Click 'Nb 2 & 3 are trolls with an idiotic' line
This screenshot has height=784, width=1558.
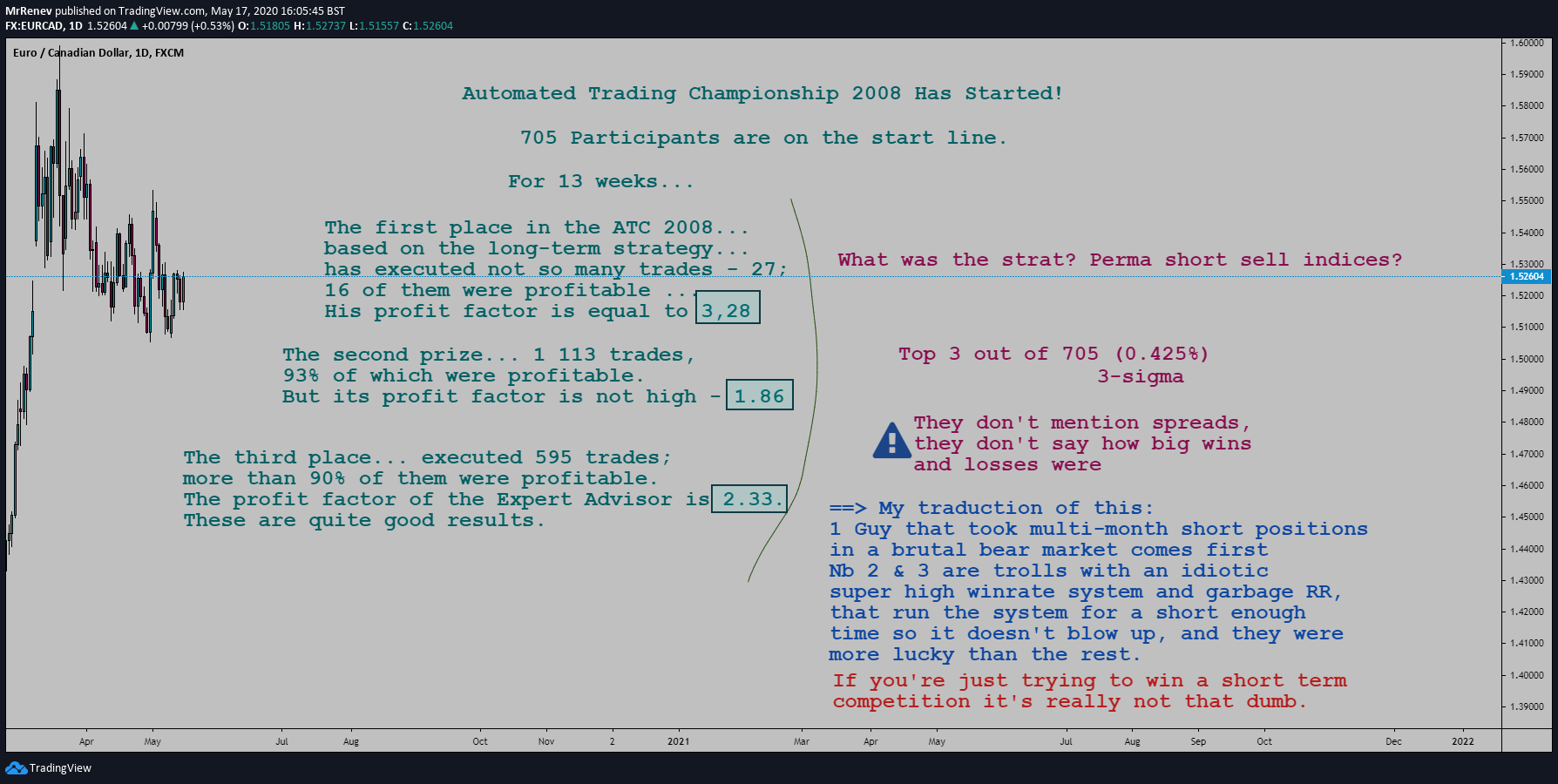click(1048, 571)
